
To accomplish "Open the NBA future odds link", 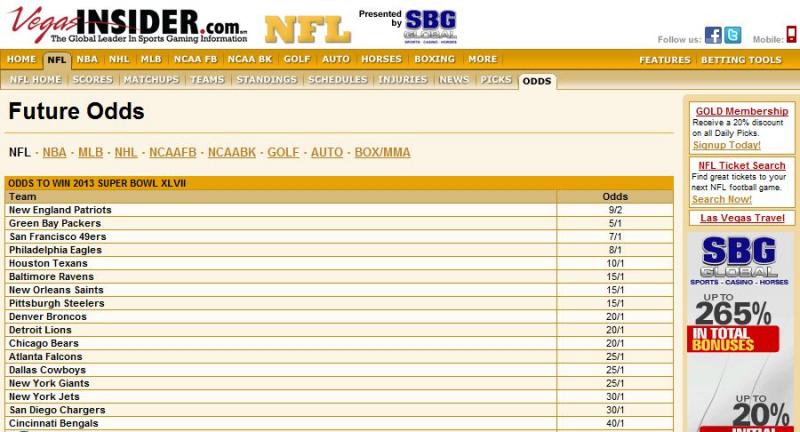I will (54, 153).
